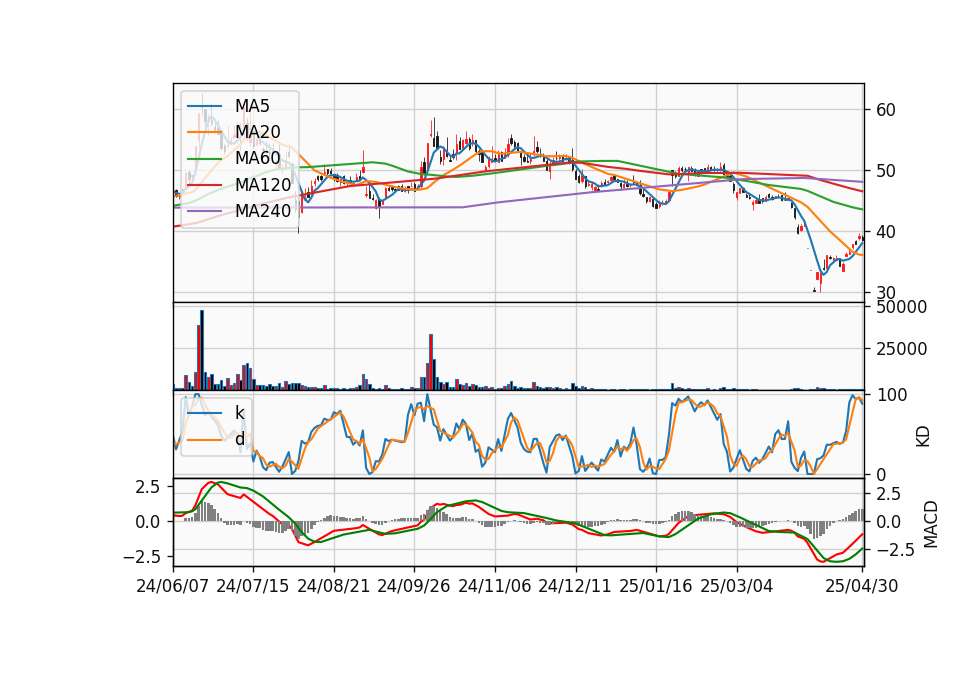This screenshot has width=960, height=690.
Task: Click the 25/04/30 date label
Action: pos(862,586)
